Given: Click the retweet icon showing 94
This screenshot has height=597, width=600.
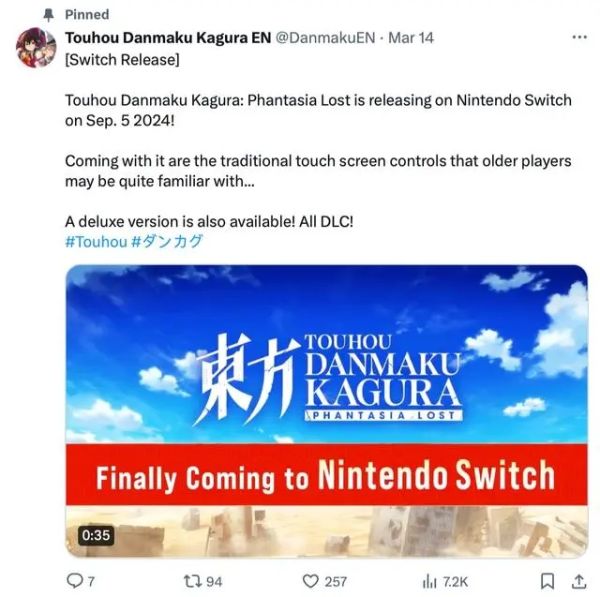Looking at the screenshot, I should (x=191, y=581).
